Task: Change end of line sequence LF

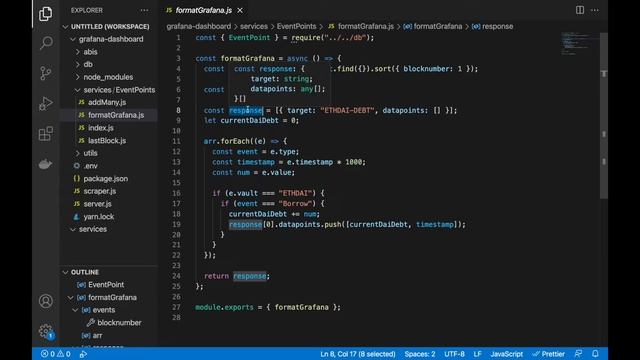Action: 477,354
